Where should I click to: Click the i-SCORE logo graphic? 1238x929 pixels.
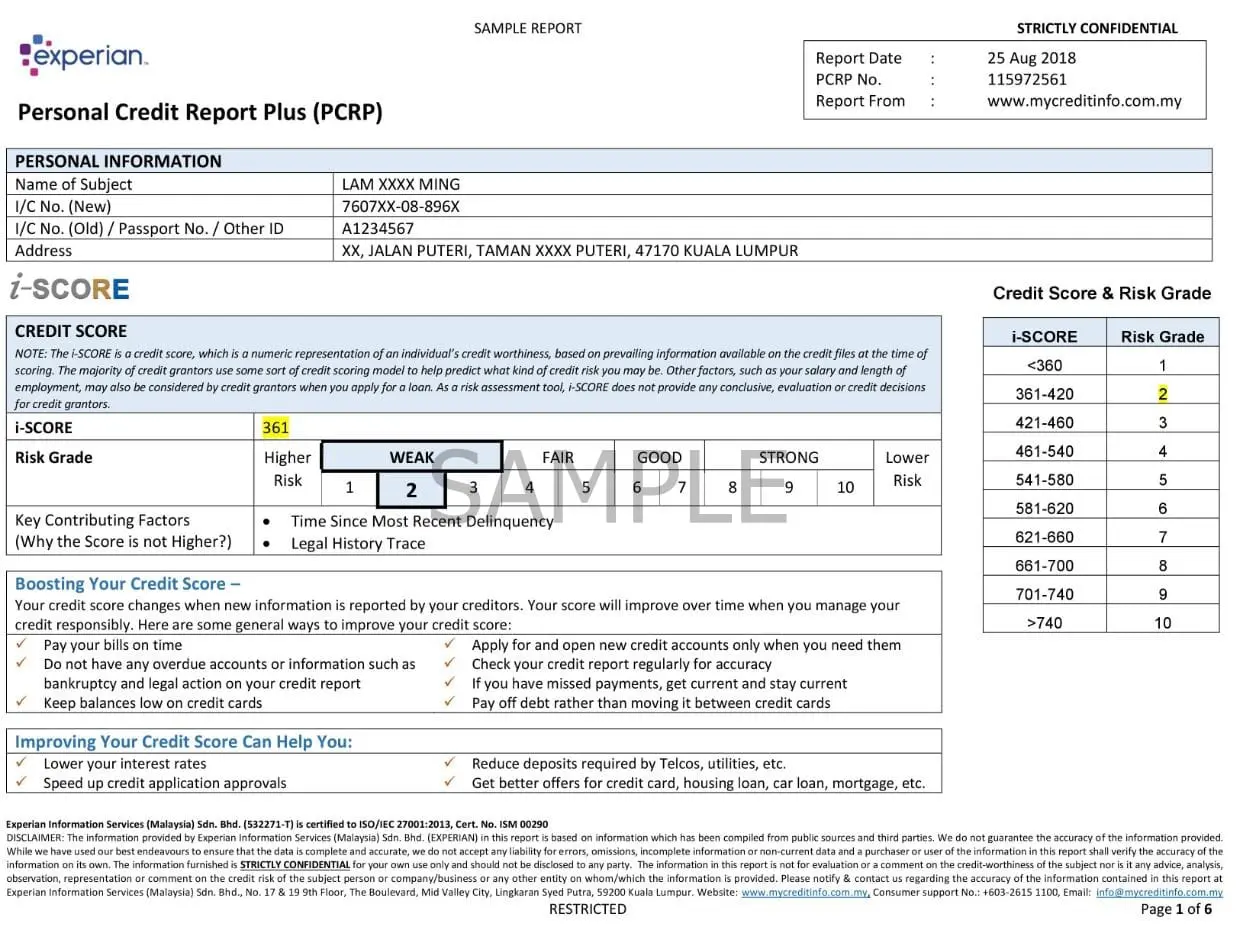(70, 289)
